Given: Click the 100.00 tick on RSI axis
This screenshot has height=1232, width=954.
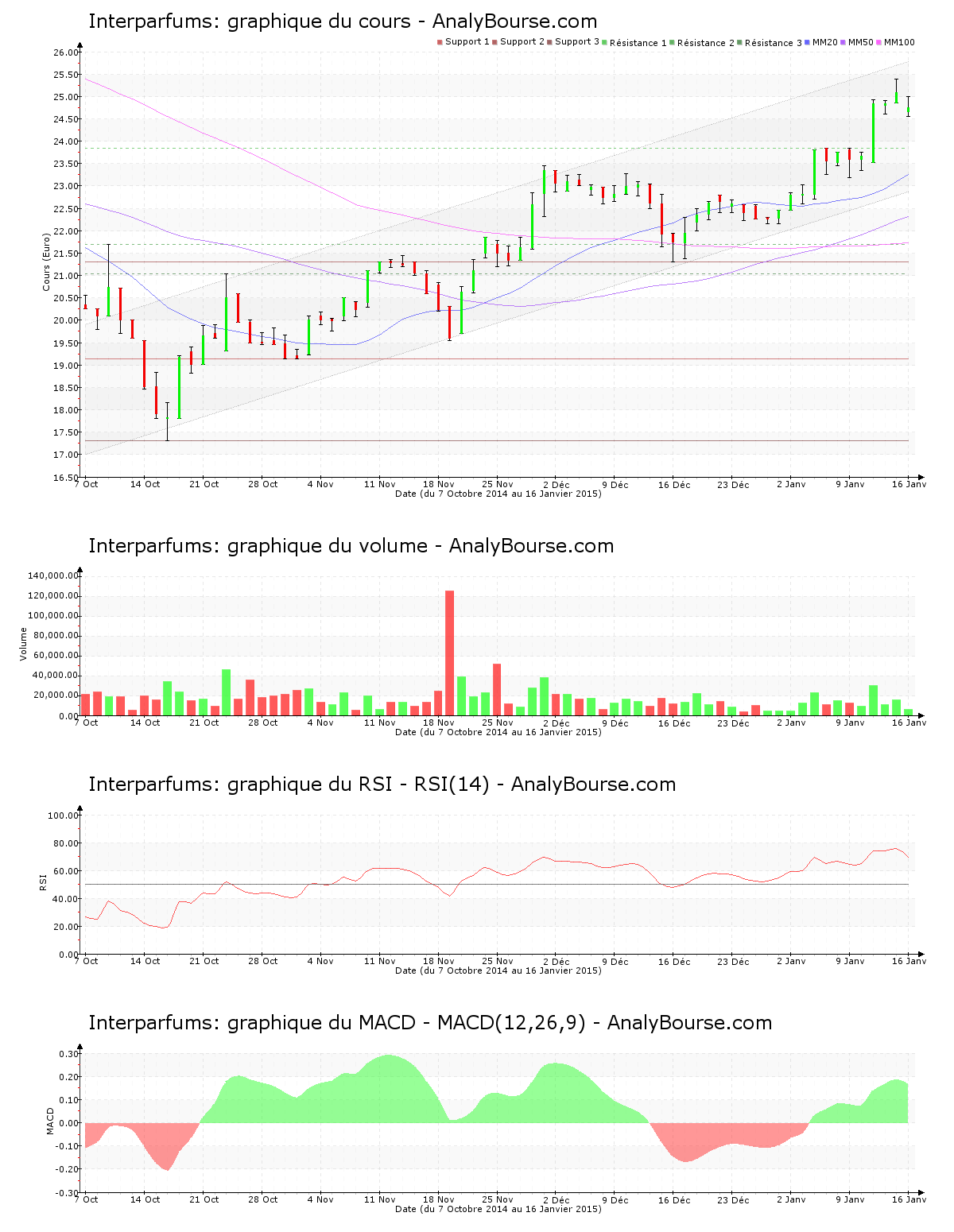Looking at the screenshot, I should tap(63, 816).
